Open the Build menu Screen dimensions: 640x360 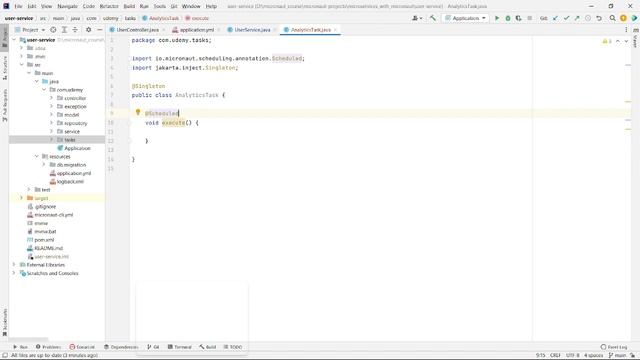pyautogui.click(x=129, y=6)
